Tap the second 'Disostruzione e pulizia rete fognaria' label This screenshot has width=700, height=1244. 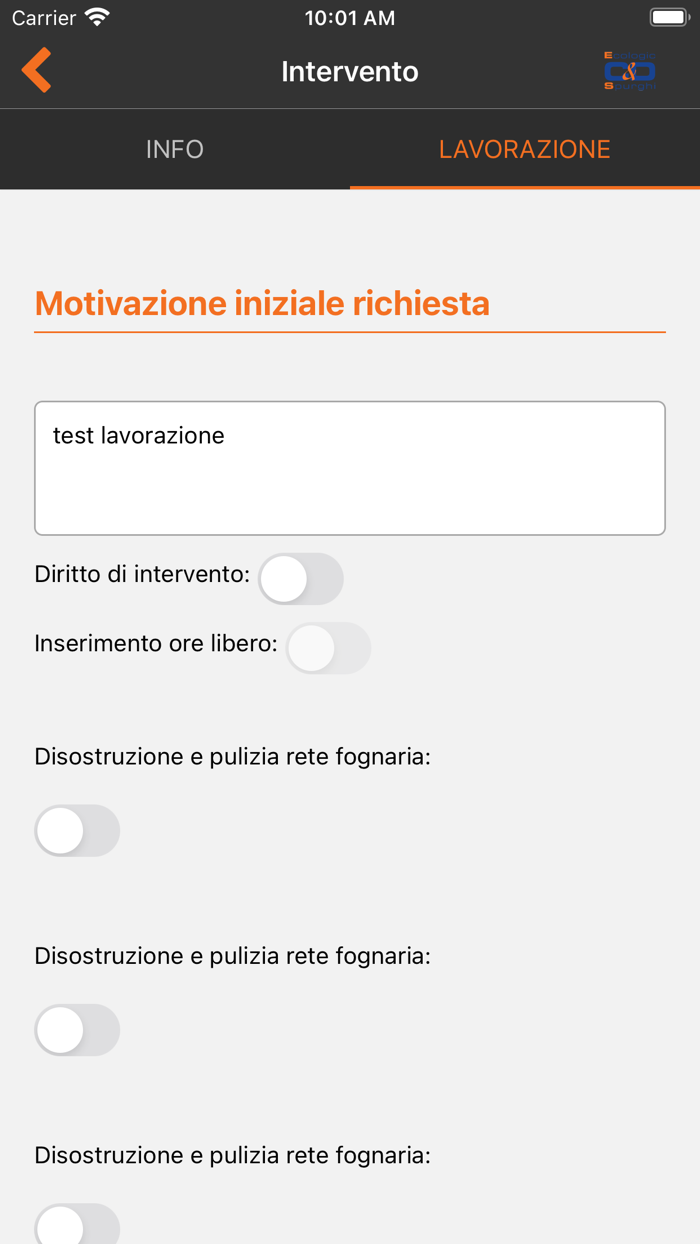(232, 955)
